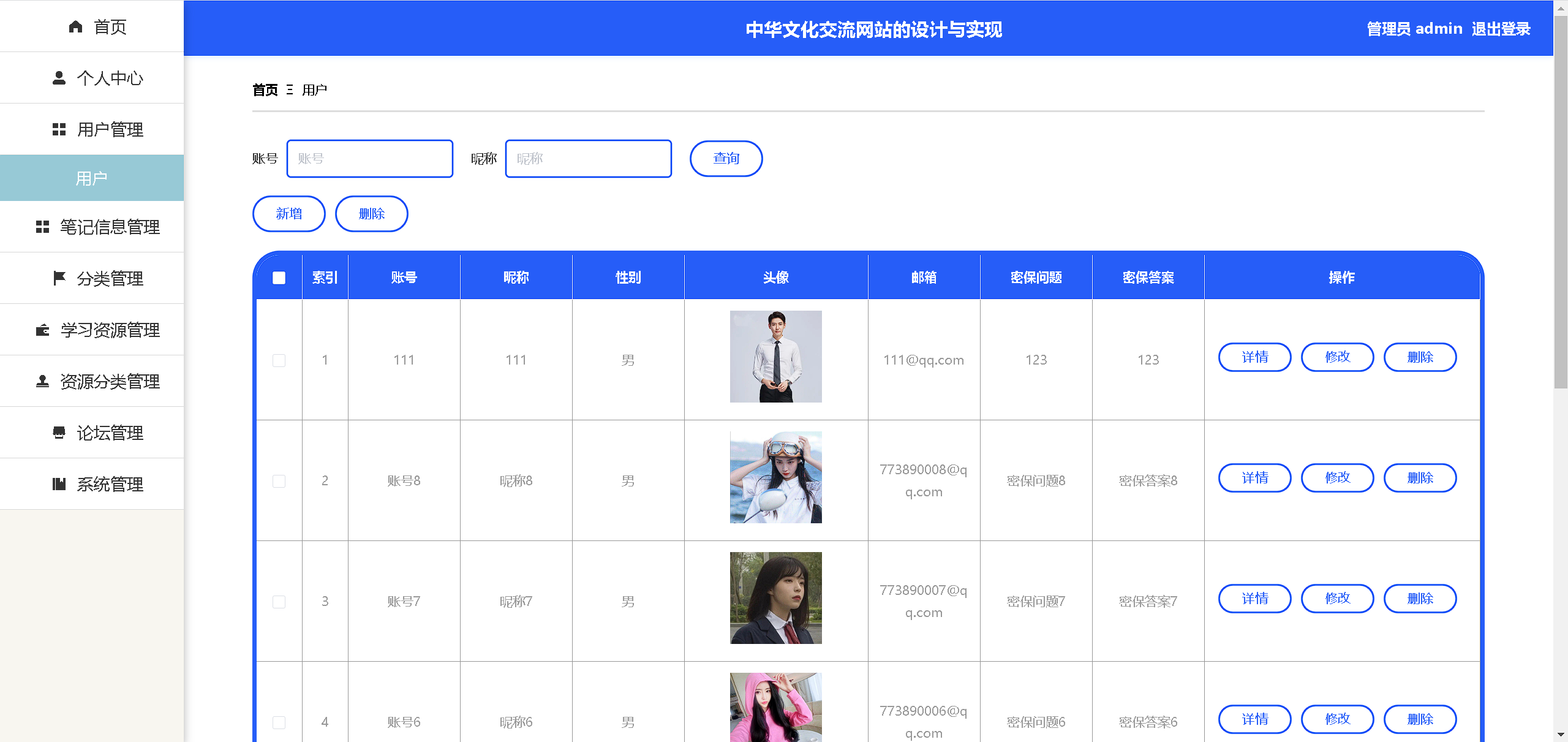Screen dimensions: 1568x742
Task: Click the stamp icon beside 资源分类管理
Action: pyautogui.click(x=42, y=382)
